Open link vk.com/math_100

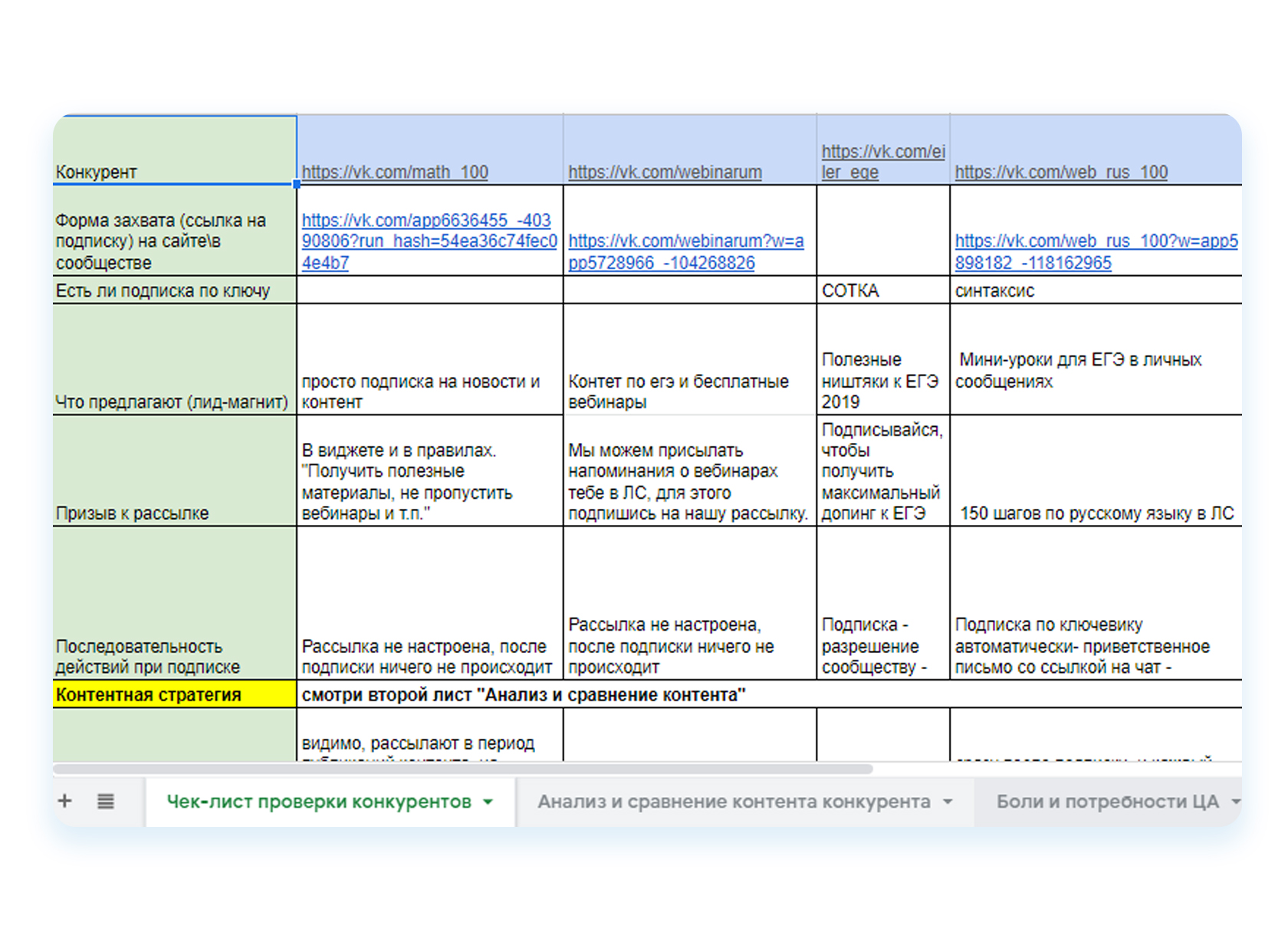395,172
